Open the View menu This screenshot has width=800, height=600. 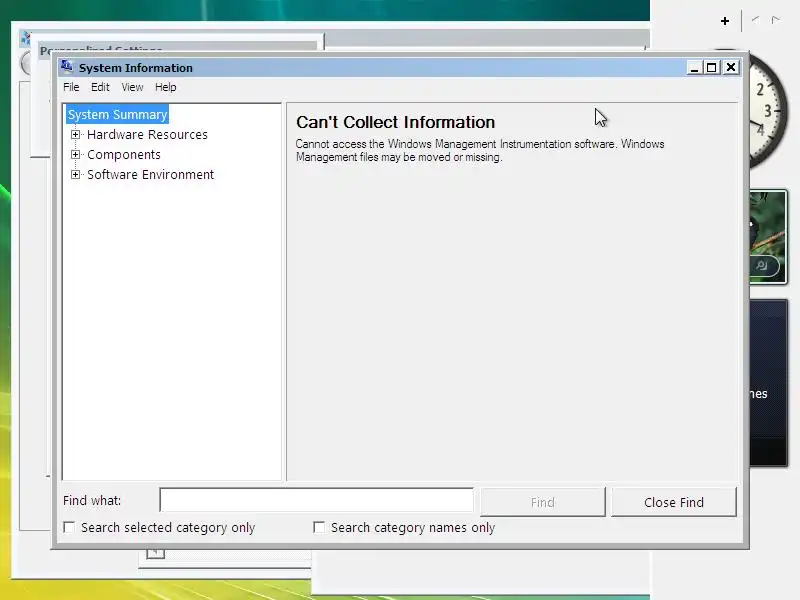pos(132,87)
